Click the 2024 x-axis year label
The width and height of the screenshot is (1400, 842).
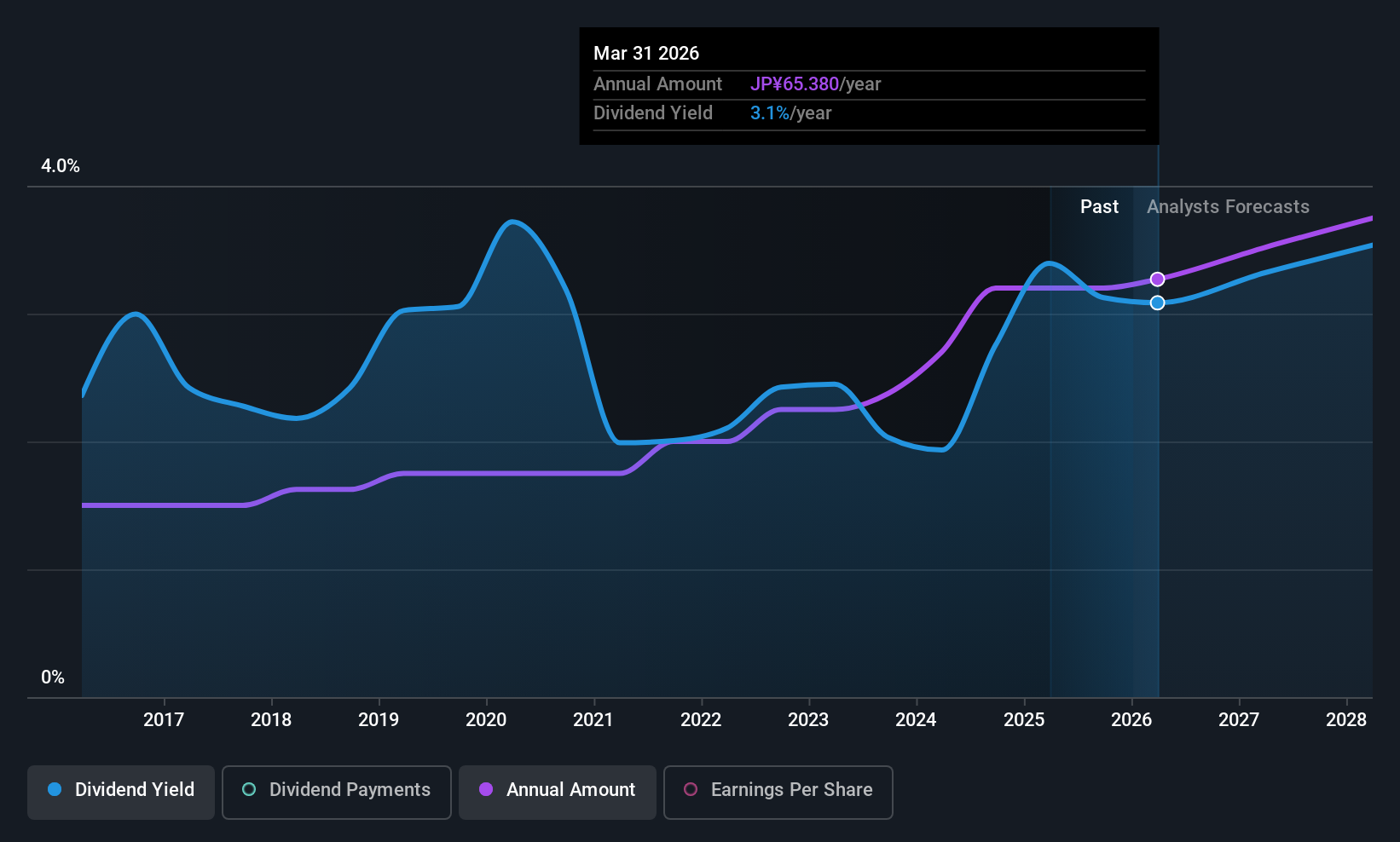click(916, 719)
